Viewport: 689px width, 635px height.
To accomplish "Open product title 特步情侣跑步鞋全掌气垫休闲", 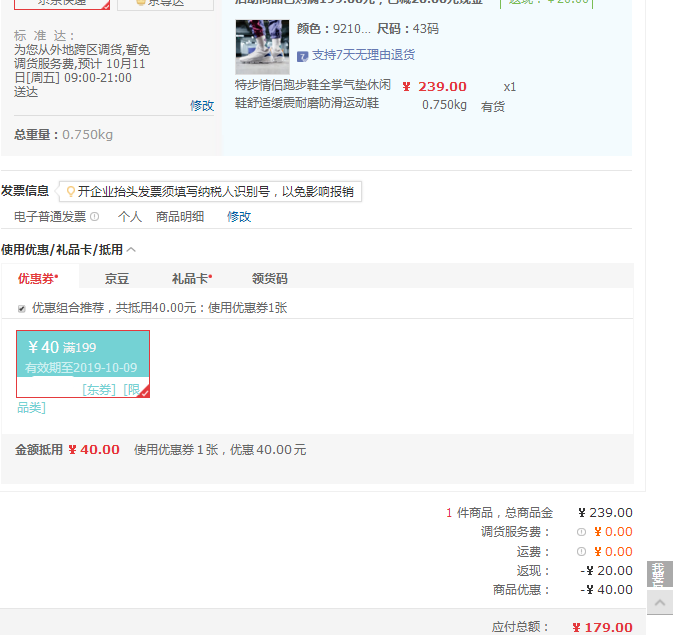I will click(x=312, y=85).
